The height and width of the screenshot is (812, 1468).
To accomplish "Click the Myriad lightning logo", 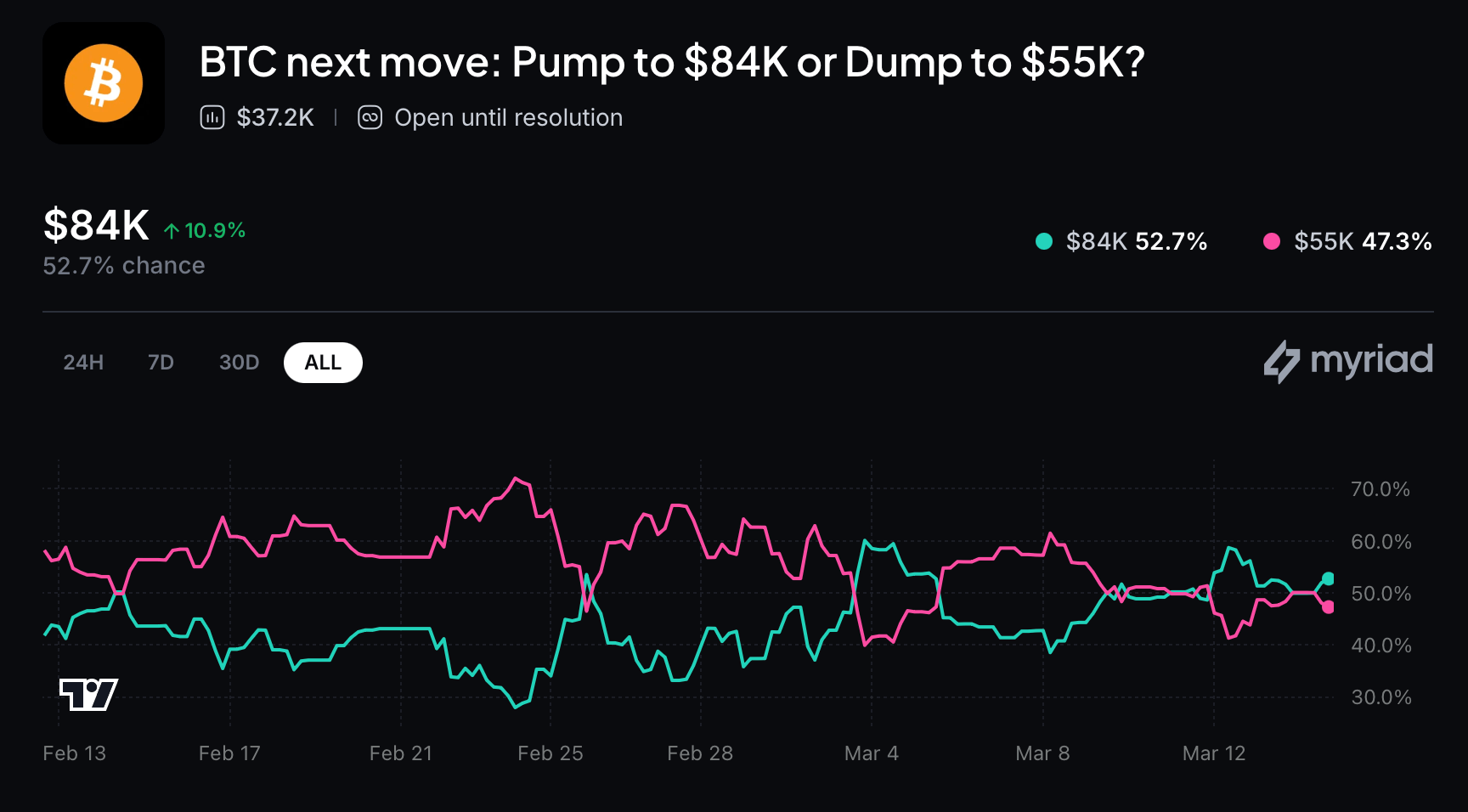I will 1281,361.
